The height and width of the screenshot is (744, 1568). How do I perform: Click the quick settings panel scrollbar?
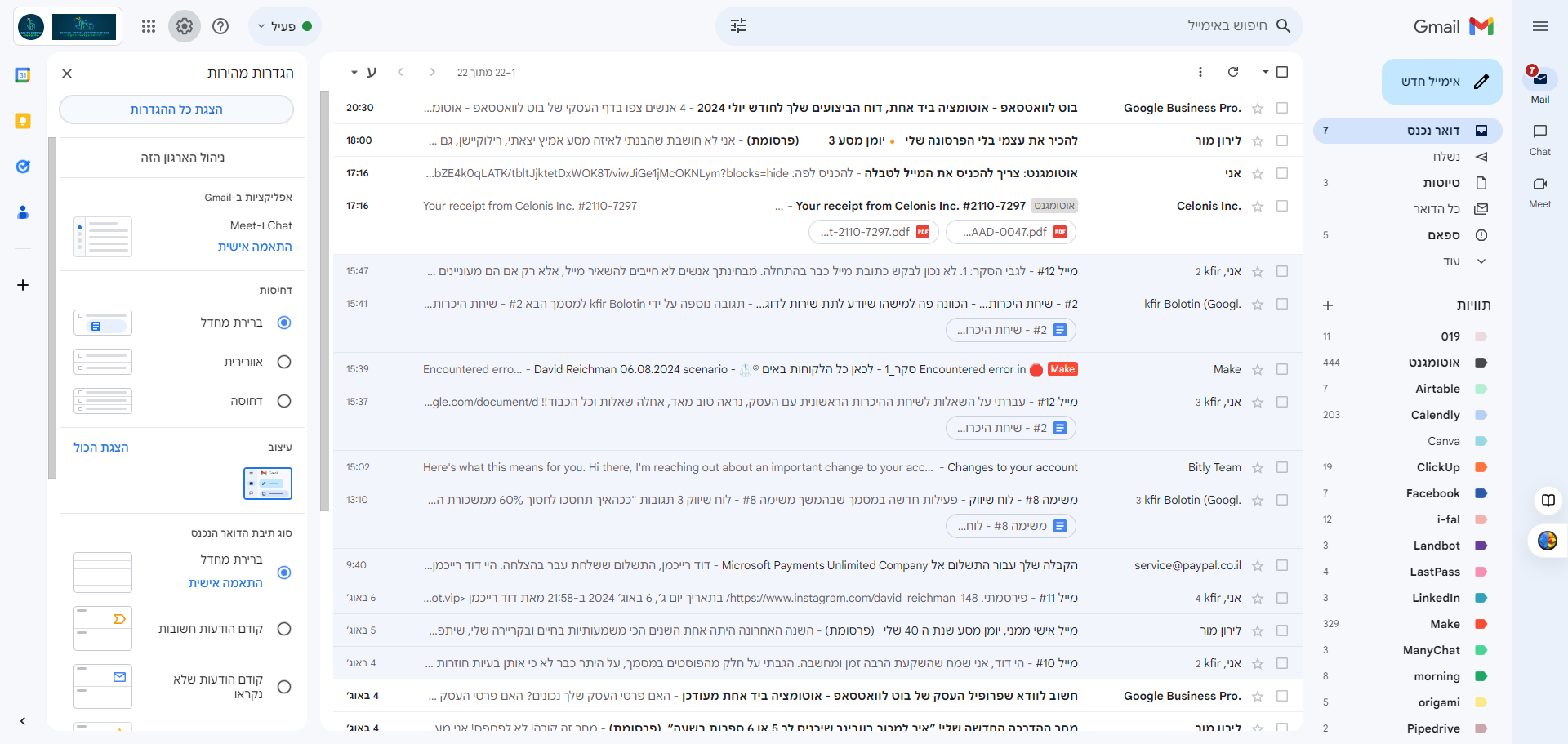[x=52, y=308]
